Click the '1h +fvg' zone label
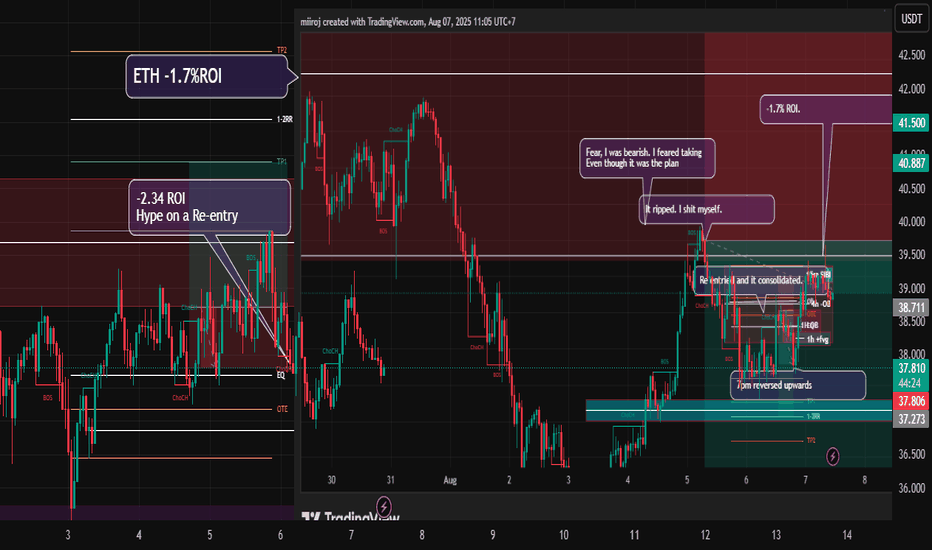 [x=817, y=339]
